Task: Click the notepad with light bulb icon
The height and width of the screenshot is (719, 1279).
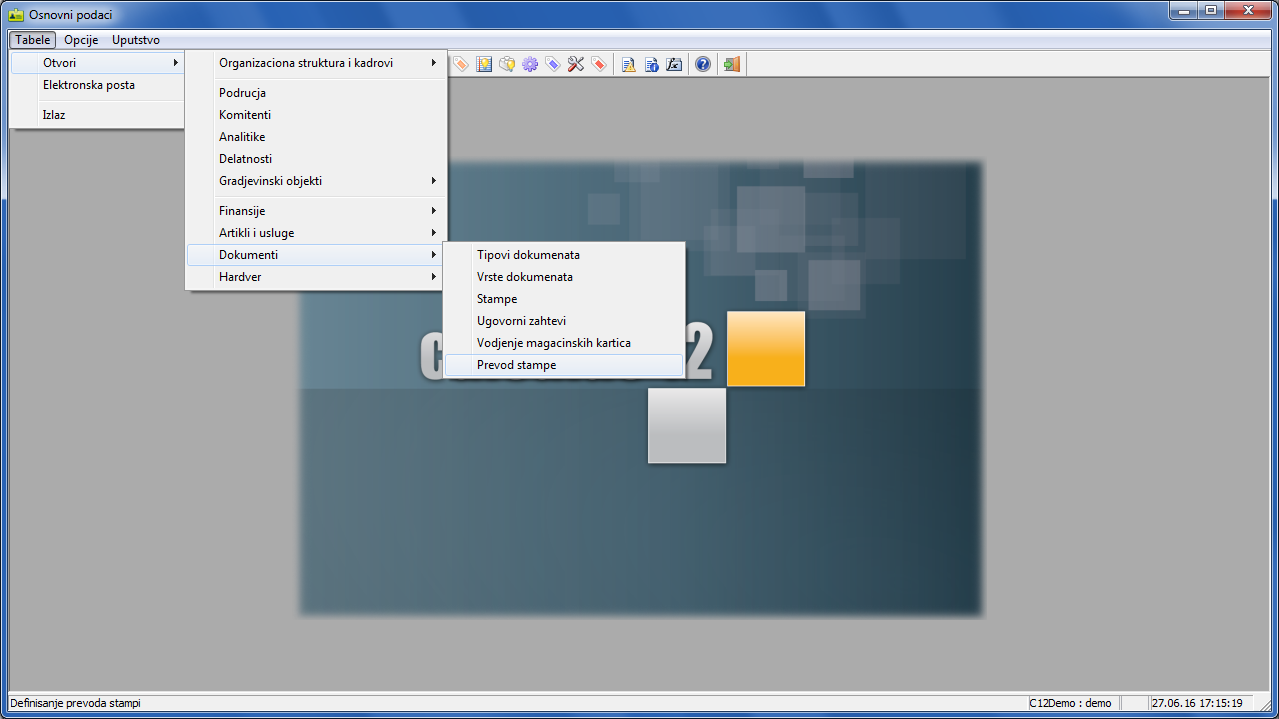Action: click(484, 64)
